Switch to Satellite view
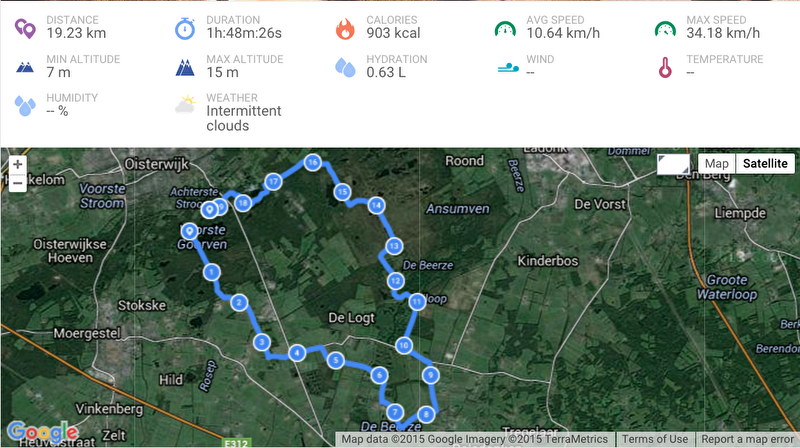The image size is (800, 448). (x=765, y=163)
